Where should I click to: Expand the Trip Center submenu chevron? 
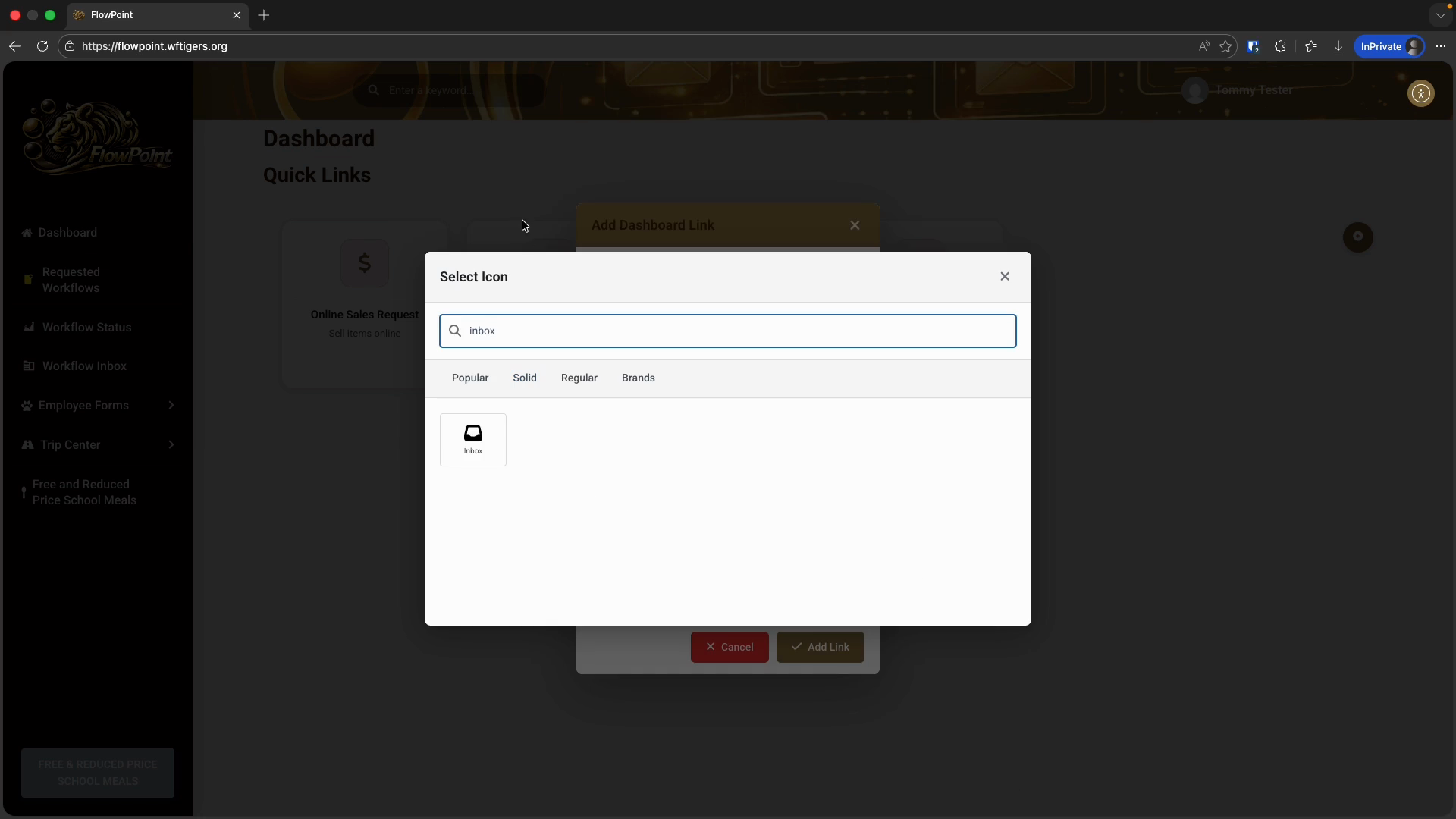(x=171, y=445)
